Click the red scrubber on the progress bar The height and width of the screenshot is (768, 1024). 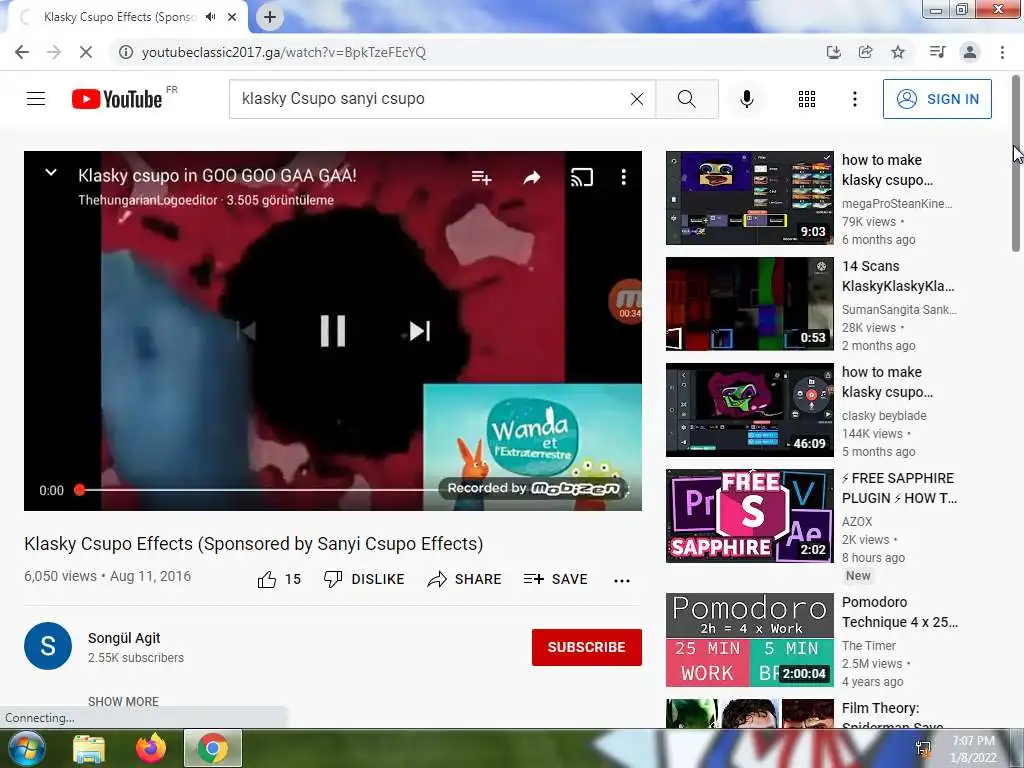pyautogui.click(x=80, y=490)
